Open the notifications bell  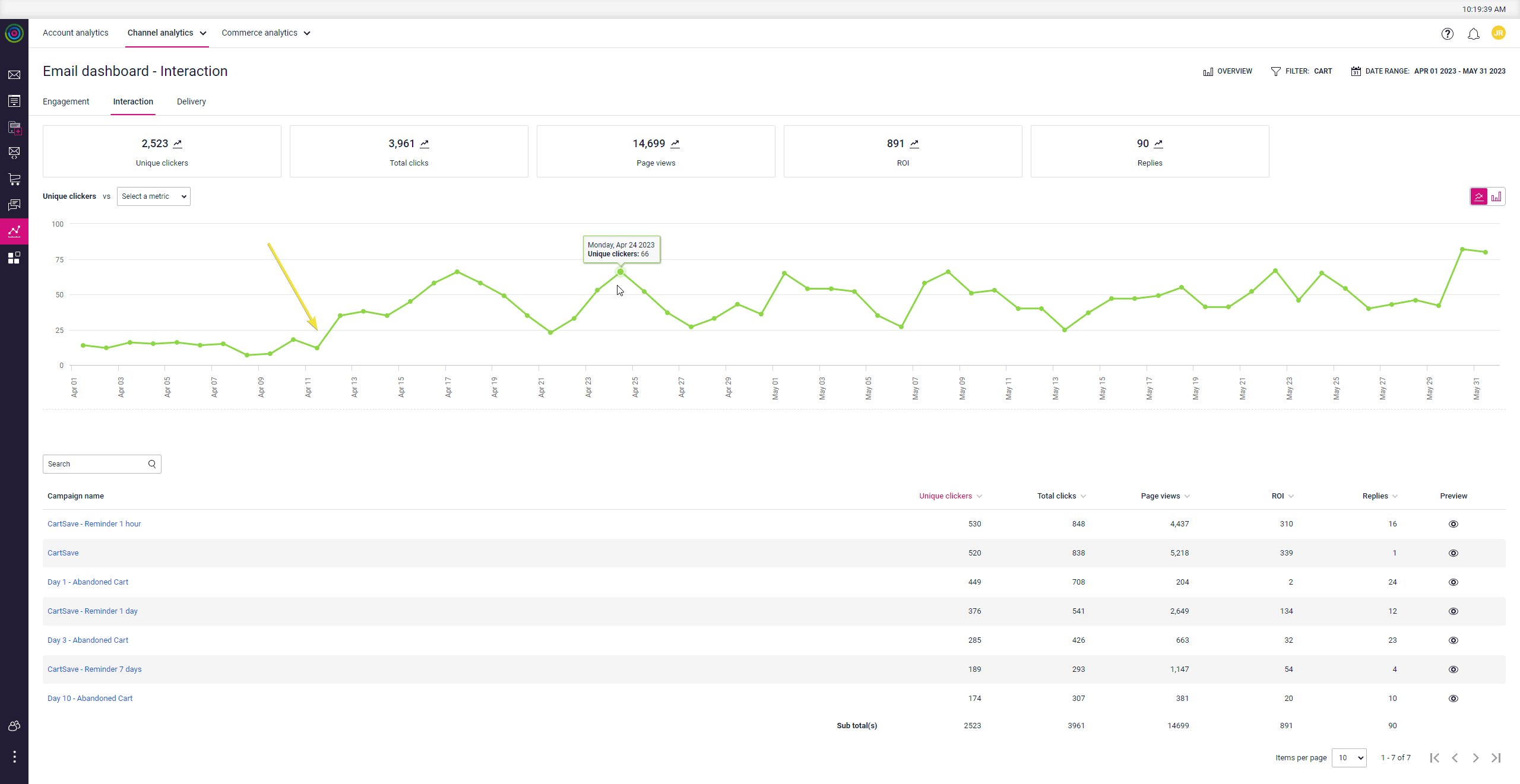click(x=1473, y=34)
